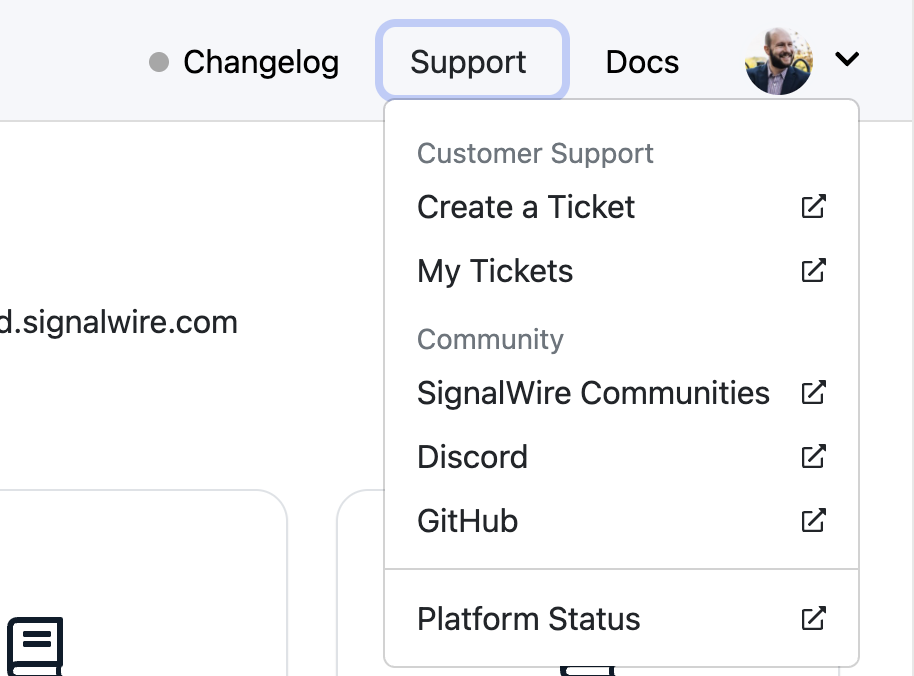Collapse the Support dropdown menu
Viewport: 914px width, 676px height.
(468, 62)
